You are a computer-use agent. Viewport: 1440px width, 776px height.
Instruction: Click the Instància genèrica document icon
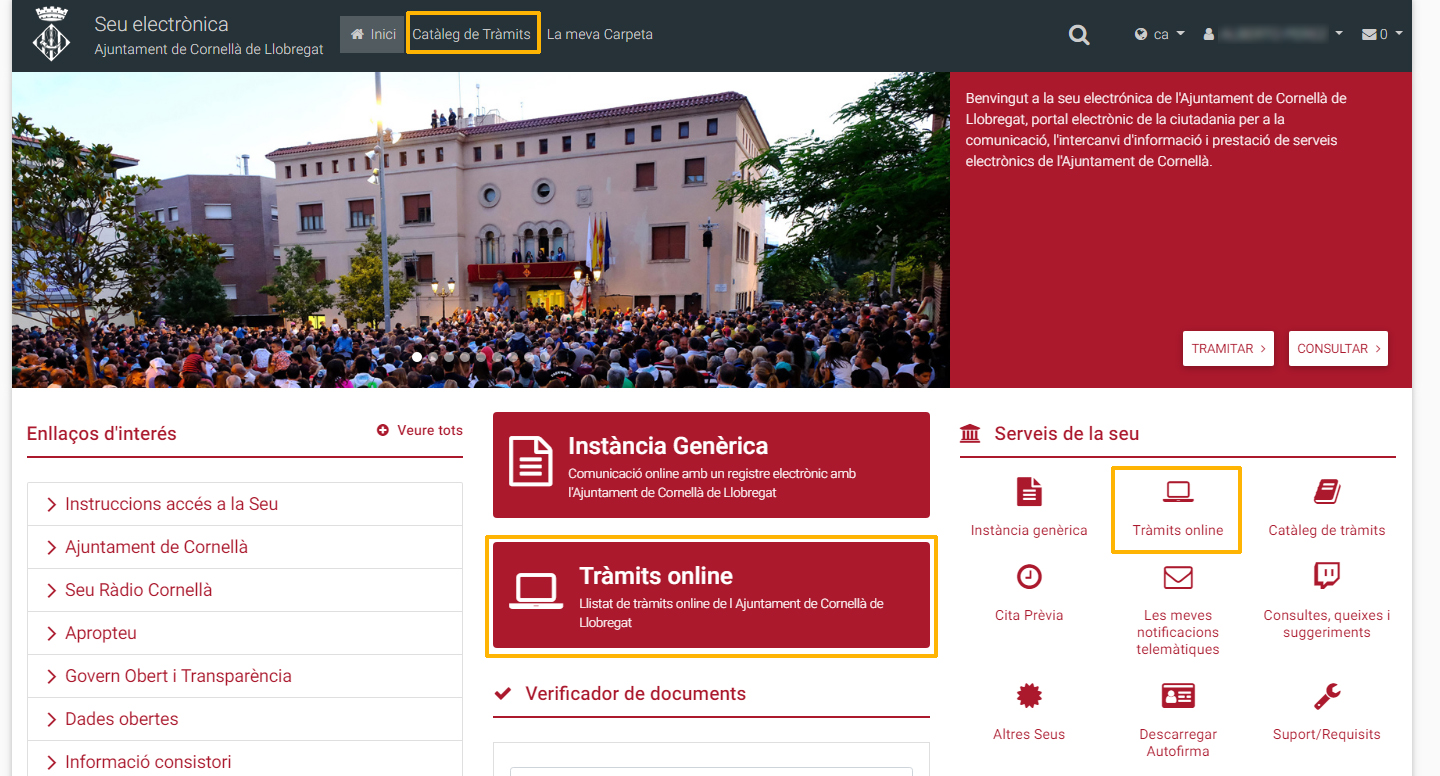click(1028, 492)
